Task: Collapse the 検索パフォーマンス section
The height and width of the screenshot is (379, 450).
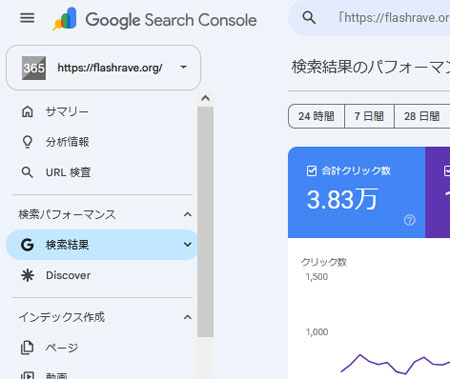Action: 188,214
